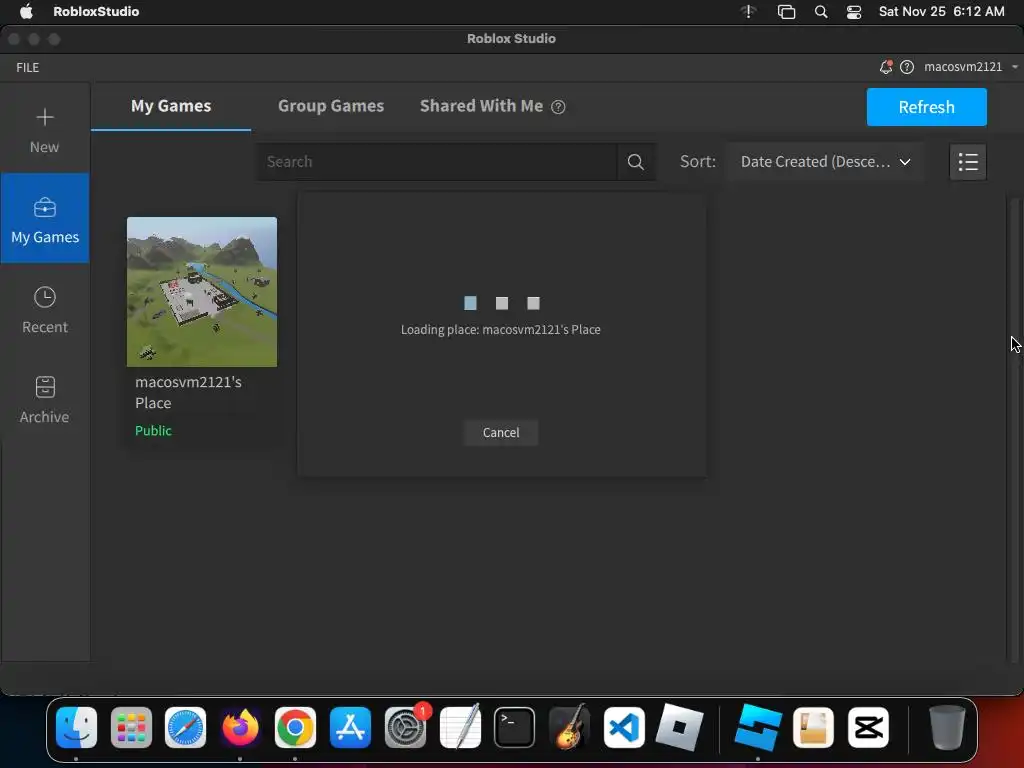Click the date and time in menu bar

pyautogui.click(x=941, y=12)
